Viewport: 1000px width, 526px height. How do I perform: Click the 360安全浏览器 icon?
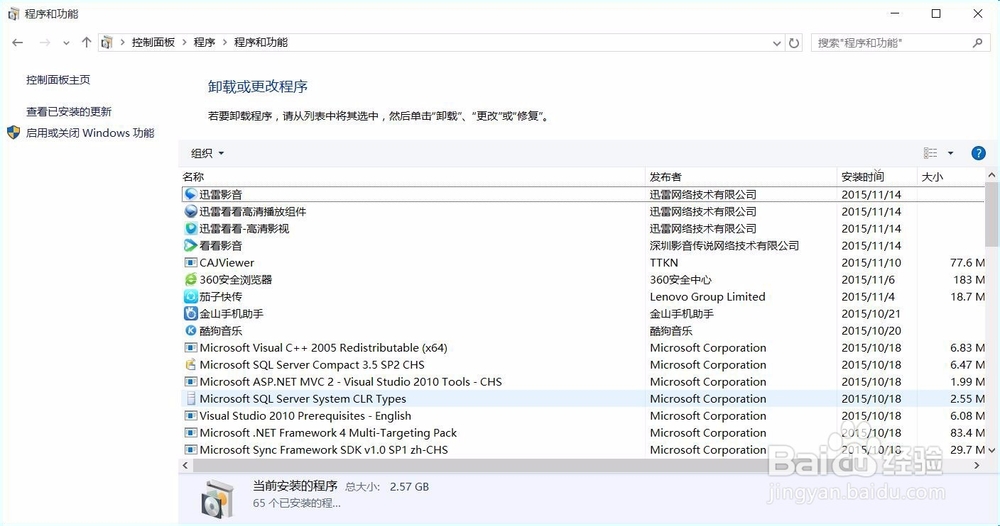coord(190,279)
